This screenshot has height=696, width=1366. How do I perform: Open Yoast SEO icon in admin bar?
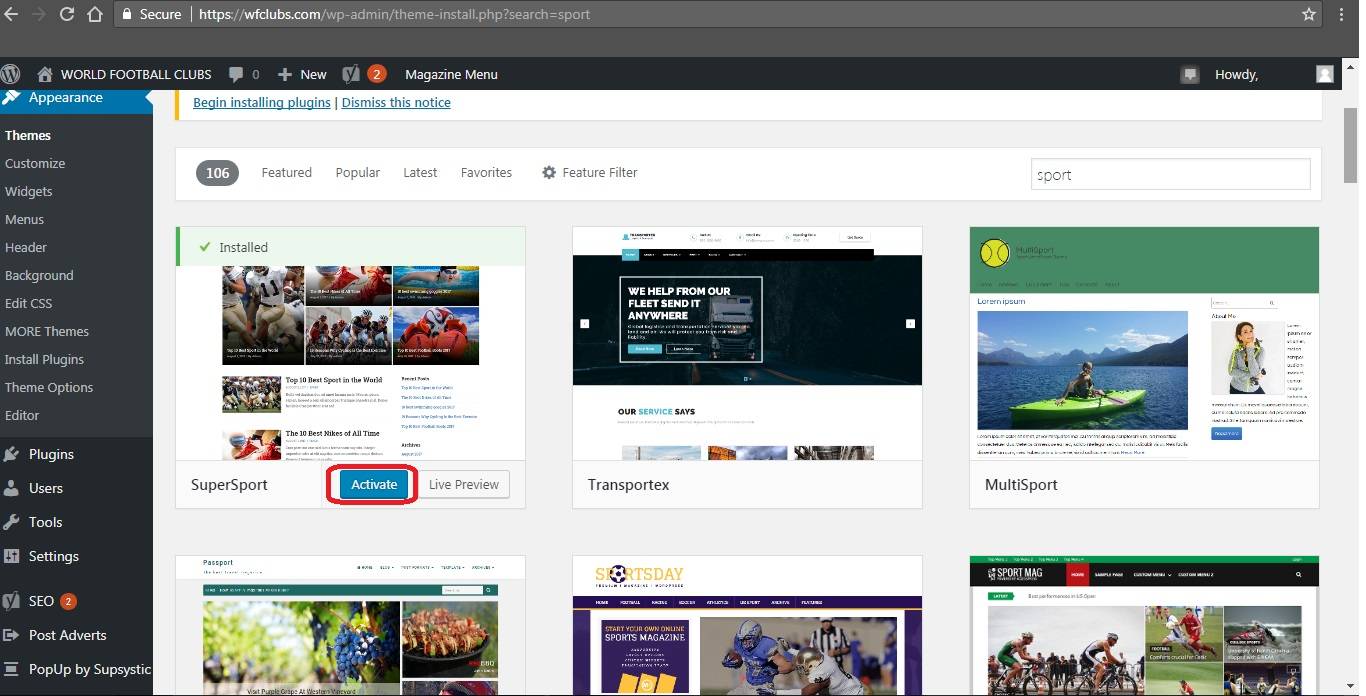pos(350,74)
